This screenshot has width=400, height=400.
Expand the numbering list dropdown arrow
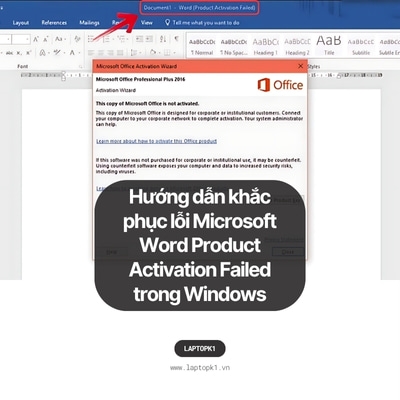112,40
